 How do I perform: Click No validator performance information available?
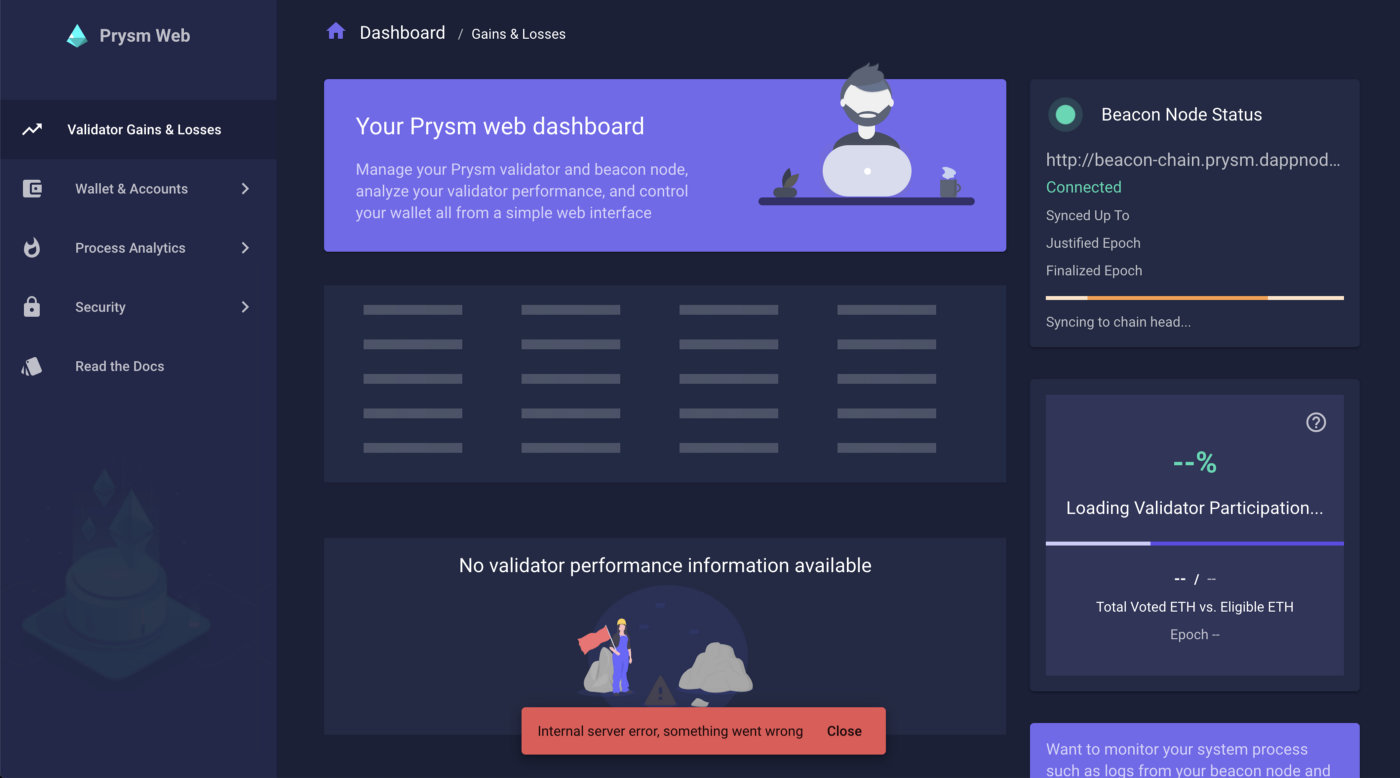tap(665, 566)
